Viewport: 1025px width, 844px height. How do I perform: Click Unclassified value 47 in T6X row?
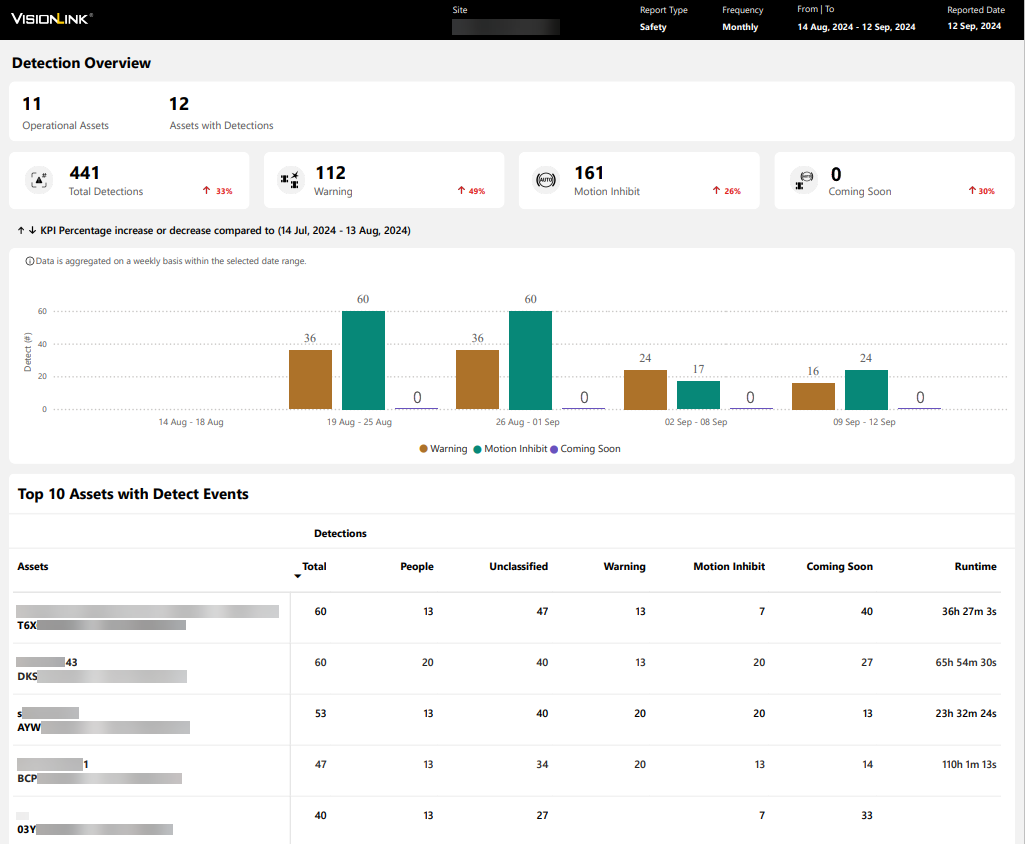point(542,611)
